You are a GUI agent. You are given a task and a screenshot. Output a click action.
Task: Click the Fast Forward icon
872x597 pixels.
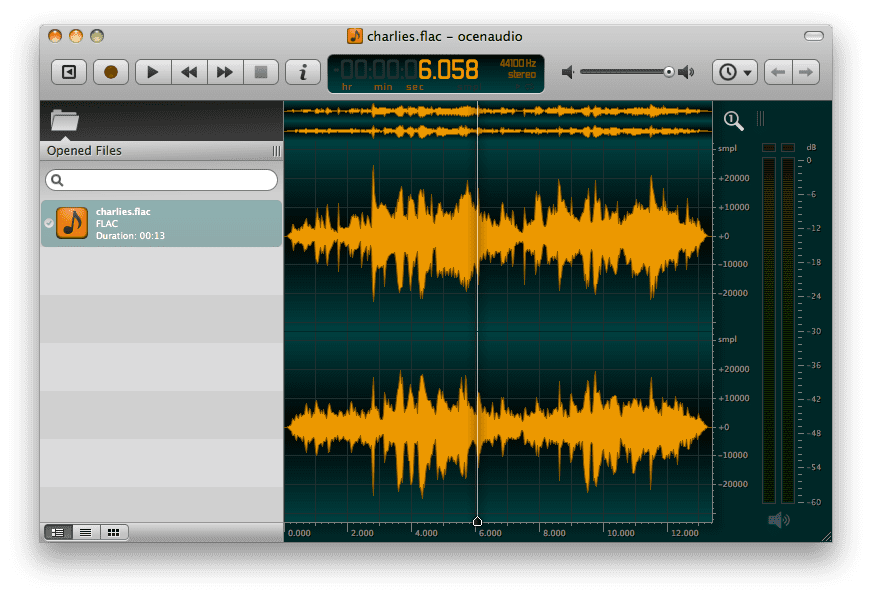(223, 71)
